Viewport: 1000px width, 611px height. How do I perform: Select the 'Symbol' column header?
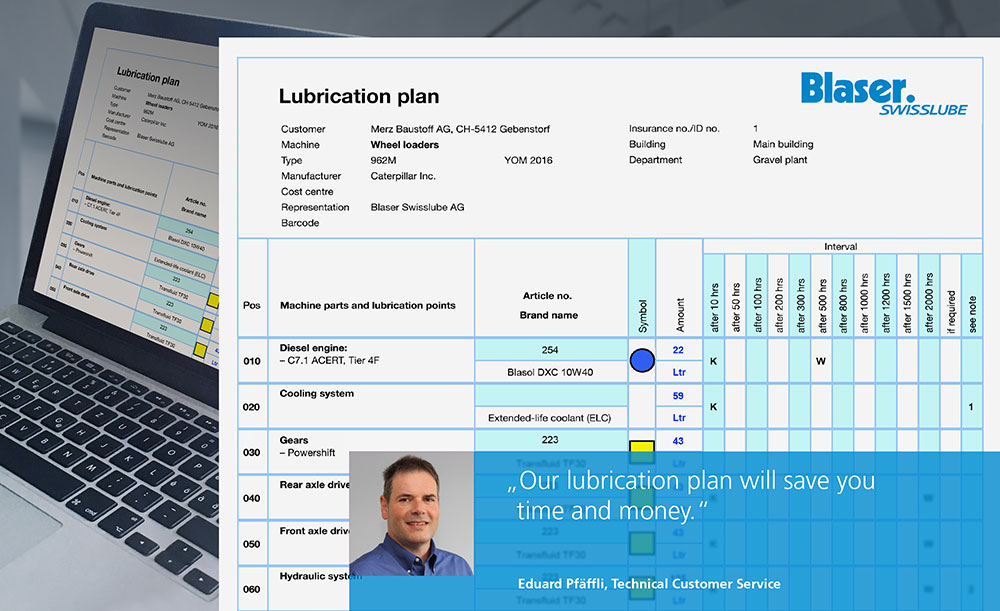click(x=642, y=316)
